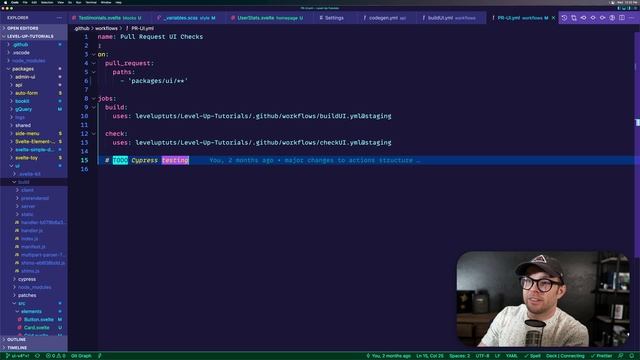
Task: Click the git blame 'You, 2 months ago' status item
Action: tap(389, 356)
